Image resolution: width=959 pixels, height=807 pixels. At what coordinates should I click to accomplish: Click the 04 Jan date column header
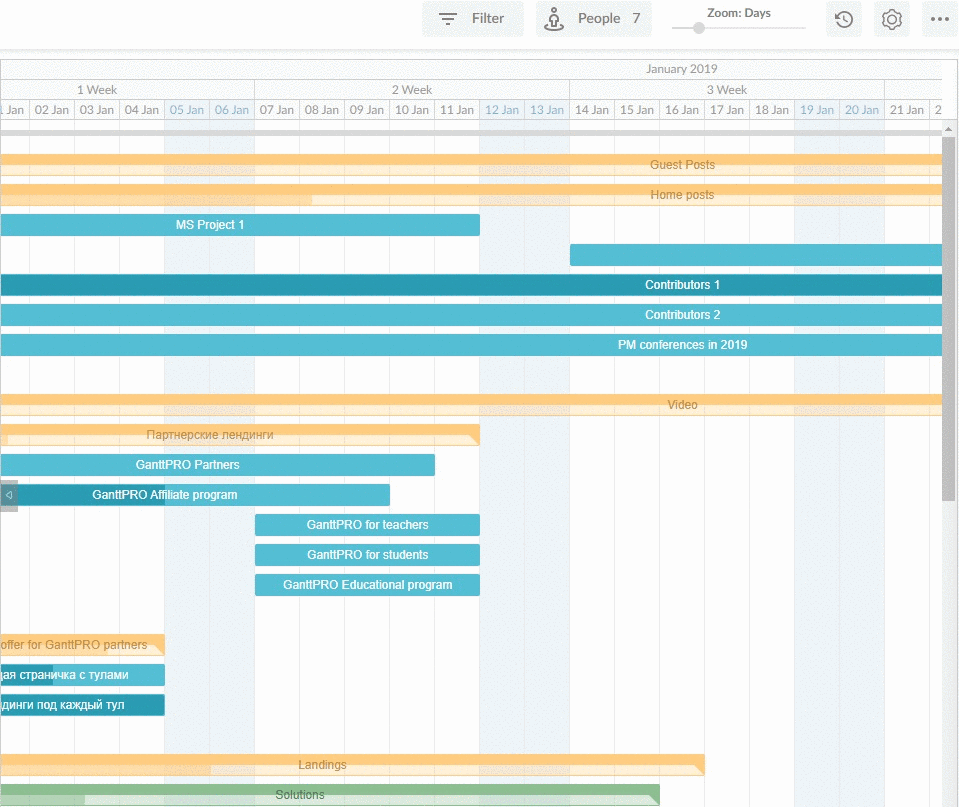point(142,110)
